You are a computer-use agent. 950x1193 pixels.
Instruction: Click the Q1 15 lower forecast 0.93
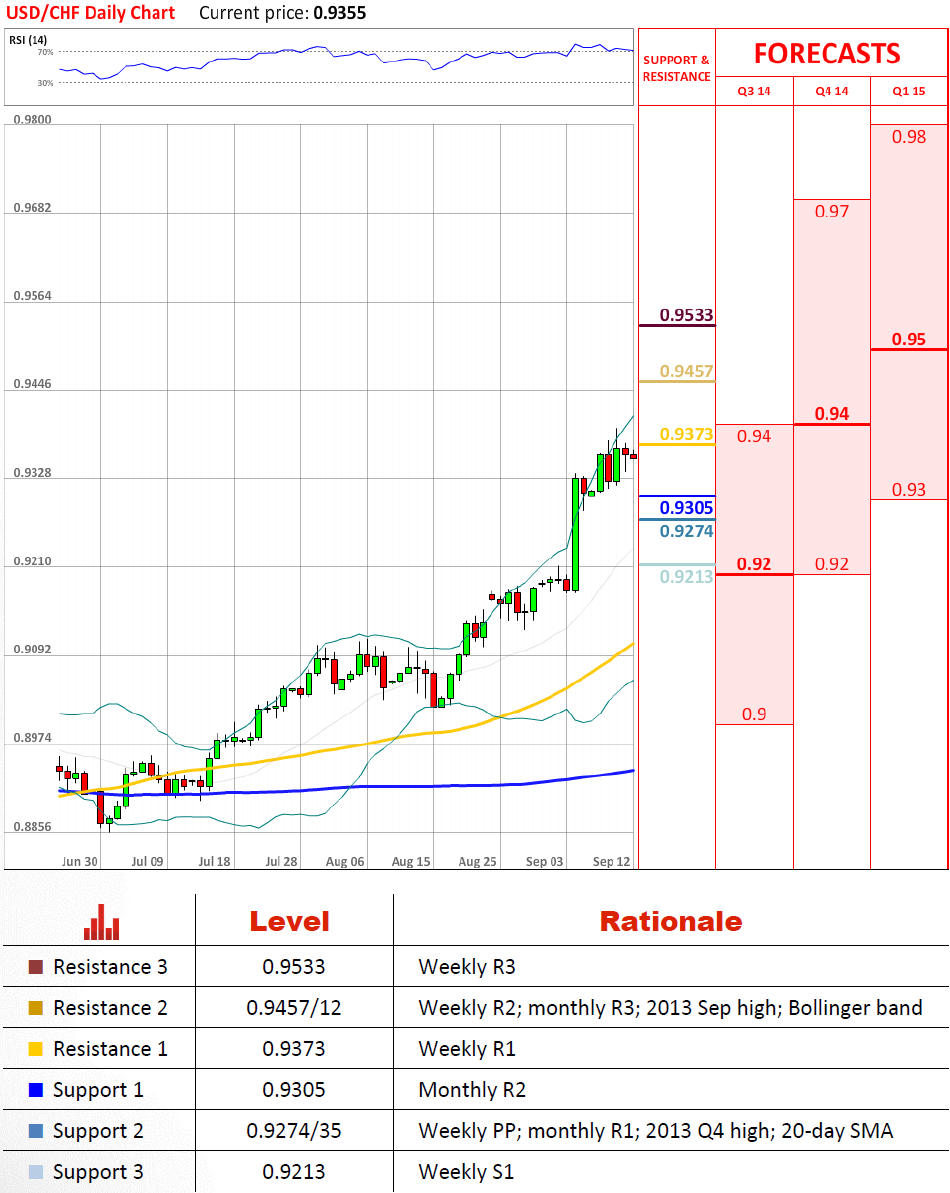pos(909,489)
